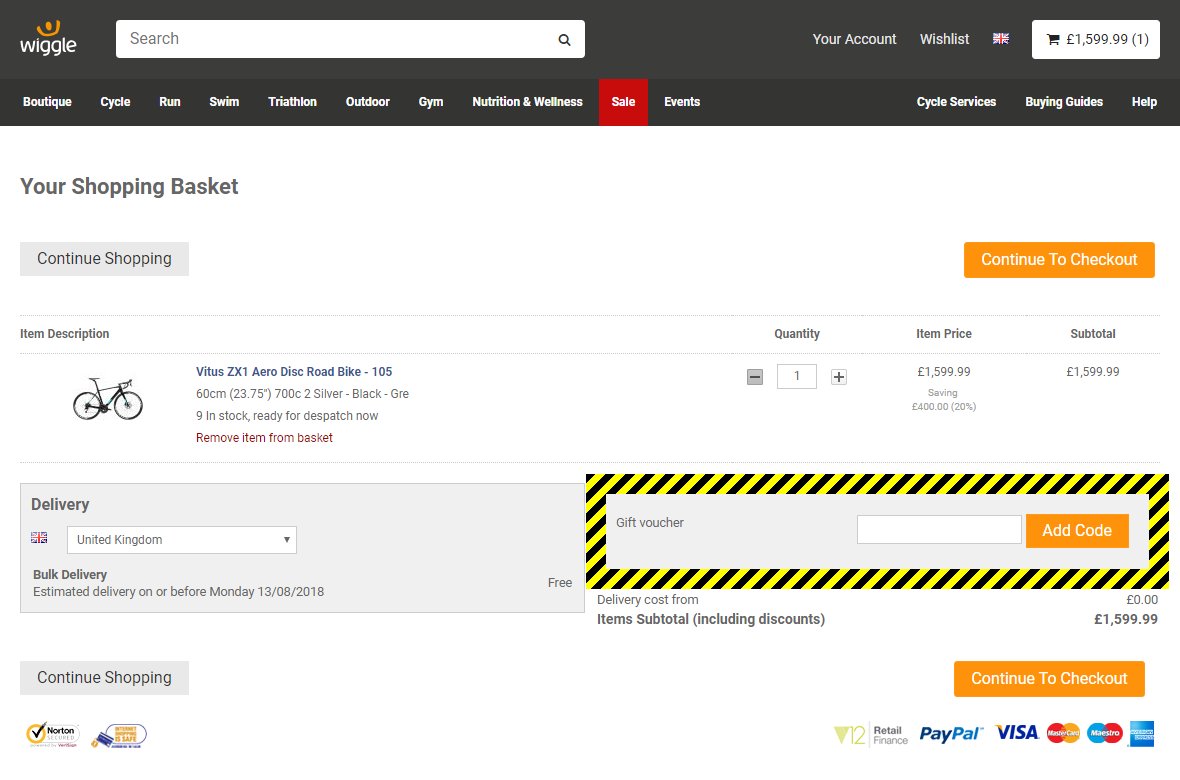
Task: Click the Norton Secured badge
Action: tap(53, 735)
